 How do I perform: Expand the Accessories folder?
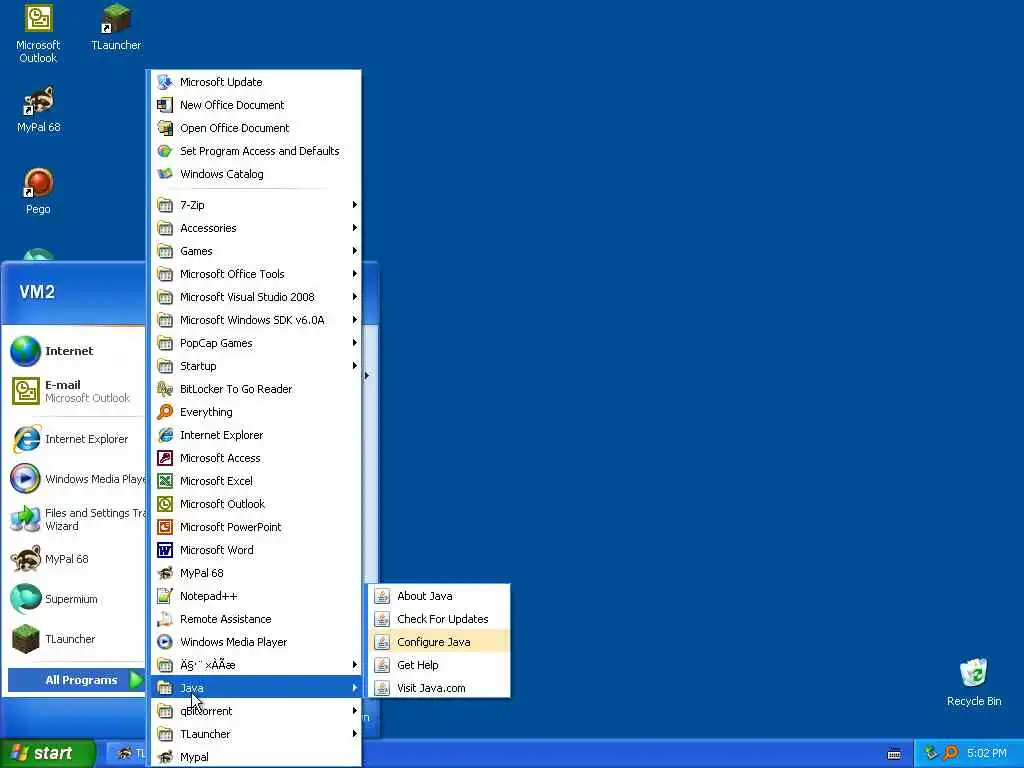pos(255,228)
